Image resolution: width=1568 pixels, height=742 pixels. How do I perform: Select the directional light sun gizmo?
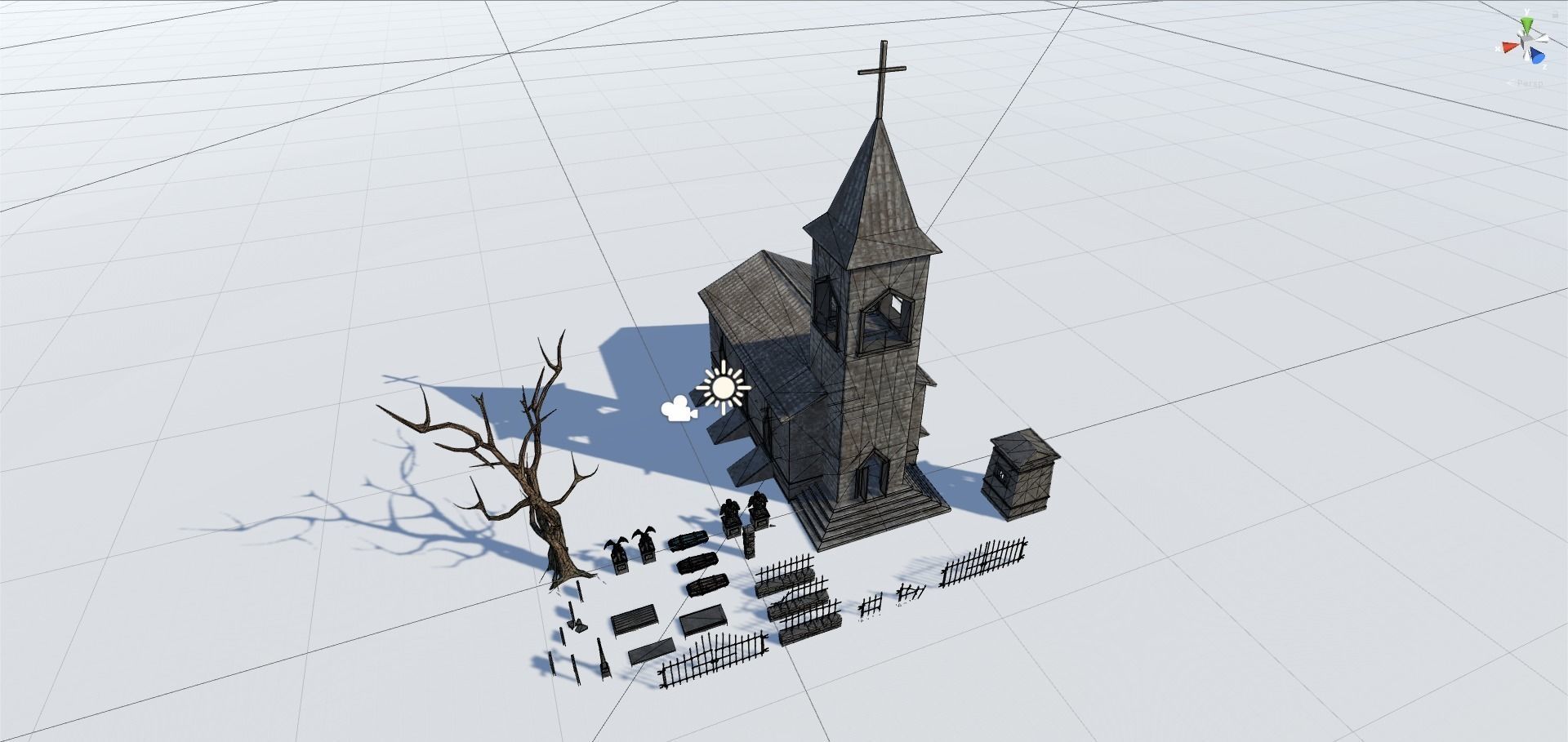click(x=723, y=387)
